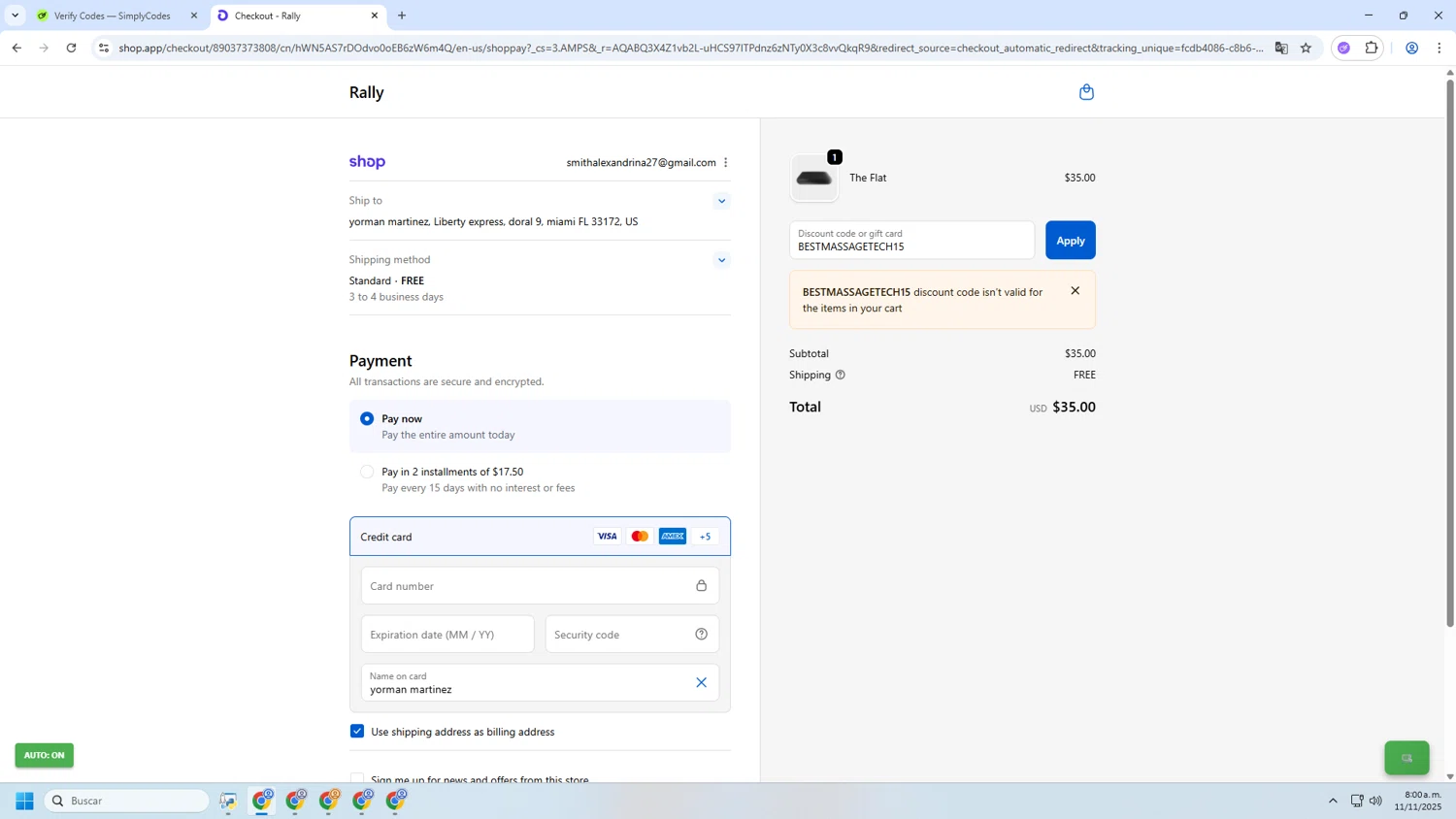Click the browser reload button
This screenshot has width=1456, height=819.
pos(71,48)
